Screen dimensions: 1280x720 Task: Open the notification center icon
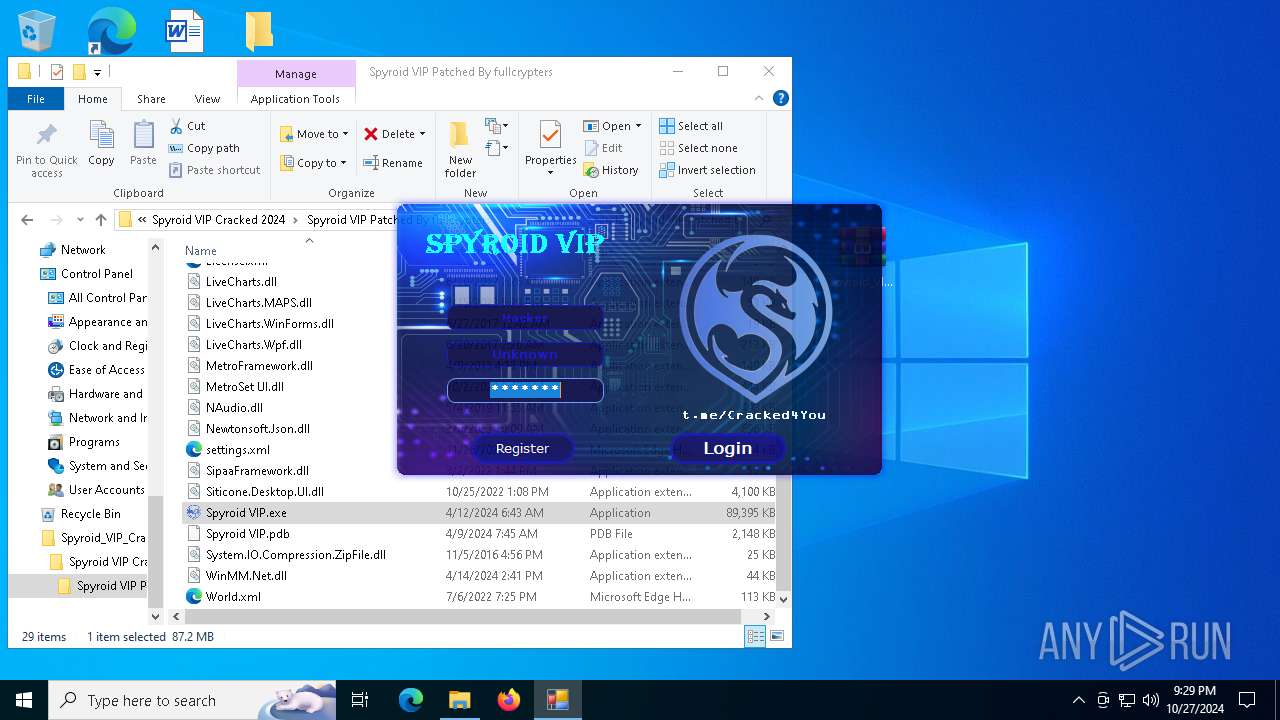(1247, 700)
